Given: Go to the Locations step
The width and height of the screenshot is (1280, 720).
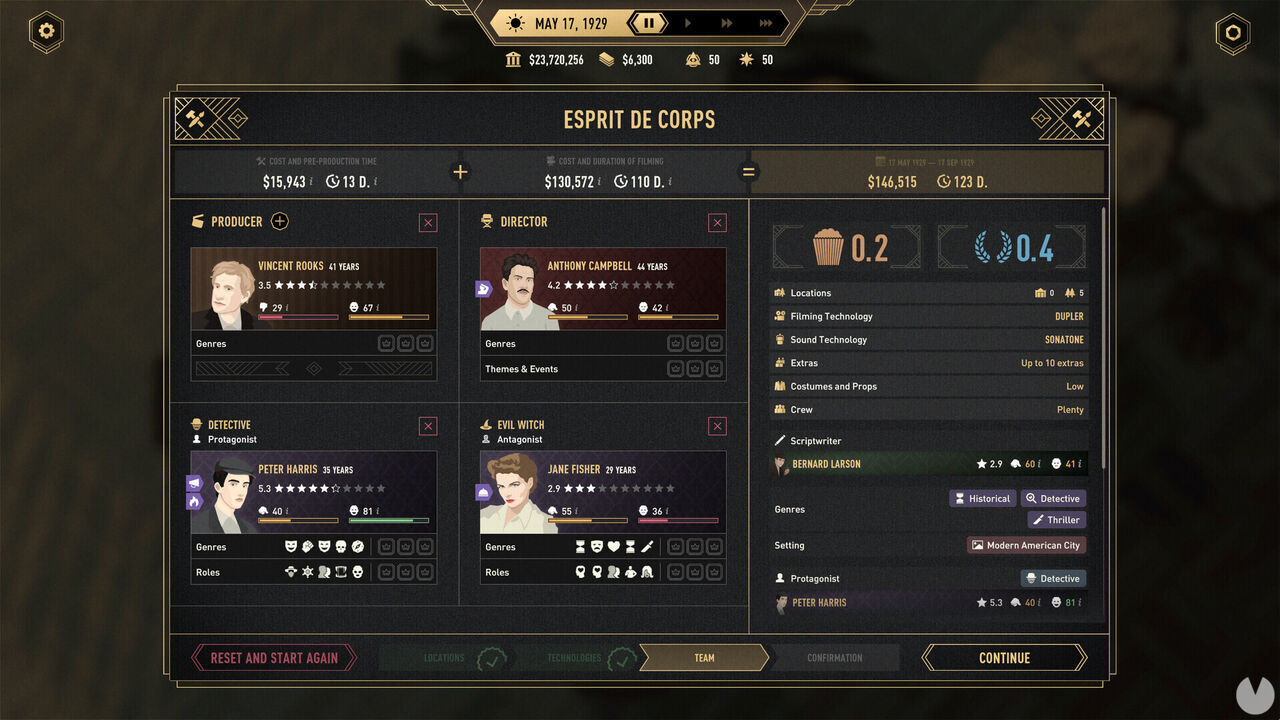Looking at the screenshot, I should coord(446,658).
